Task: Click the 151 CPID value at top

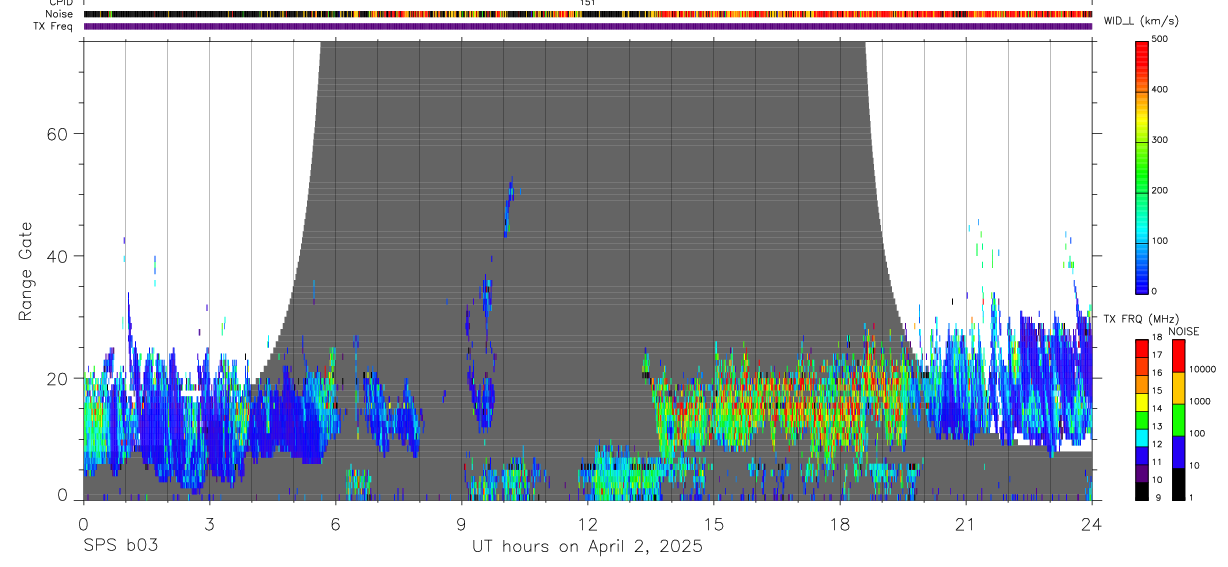Action: pyautogui.click(x=588, y=3)
